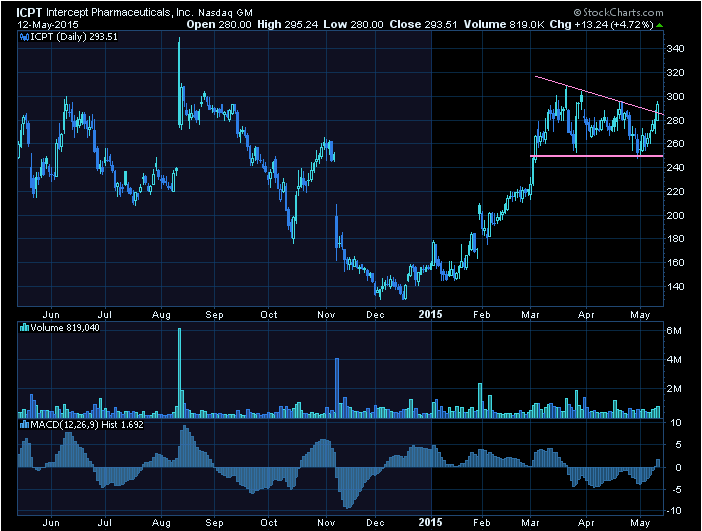Click the bold 2015 label under the price chart
The width and height of the screenshot is (702, 531).
click(430, 314)
